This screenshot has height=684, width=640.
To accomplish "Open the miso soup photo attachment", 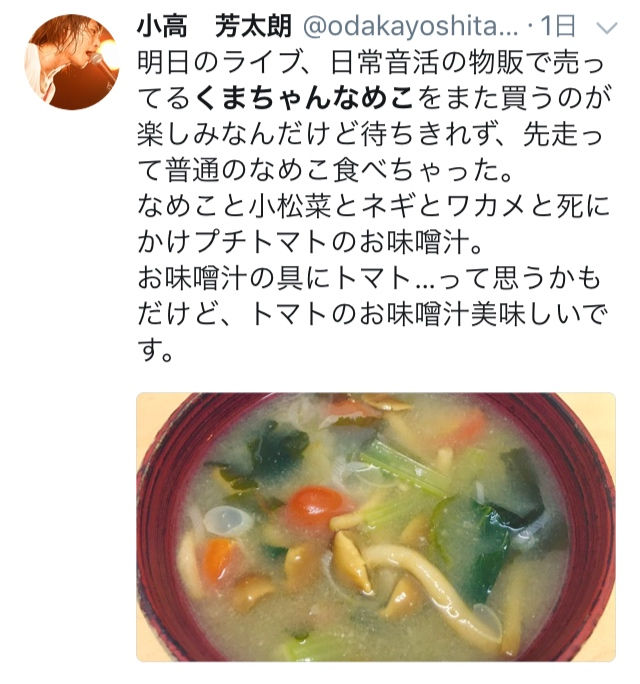I will coord(376,527).
